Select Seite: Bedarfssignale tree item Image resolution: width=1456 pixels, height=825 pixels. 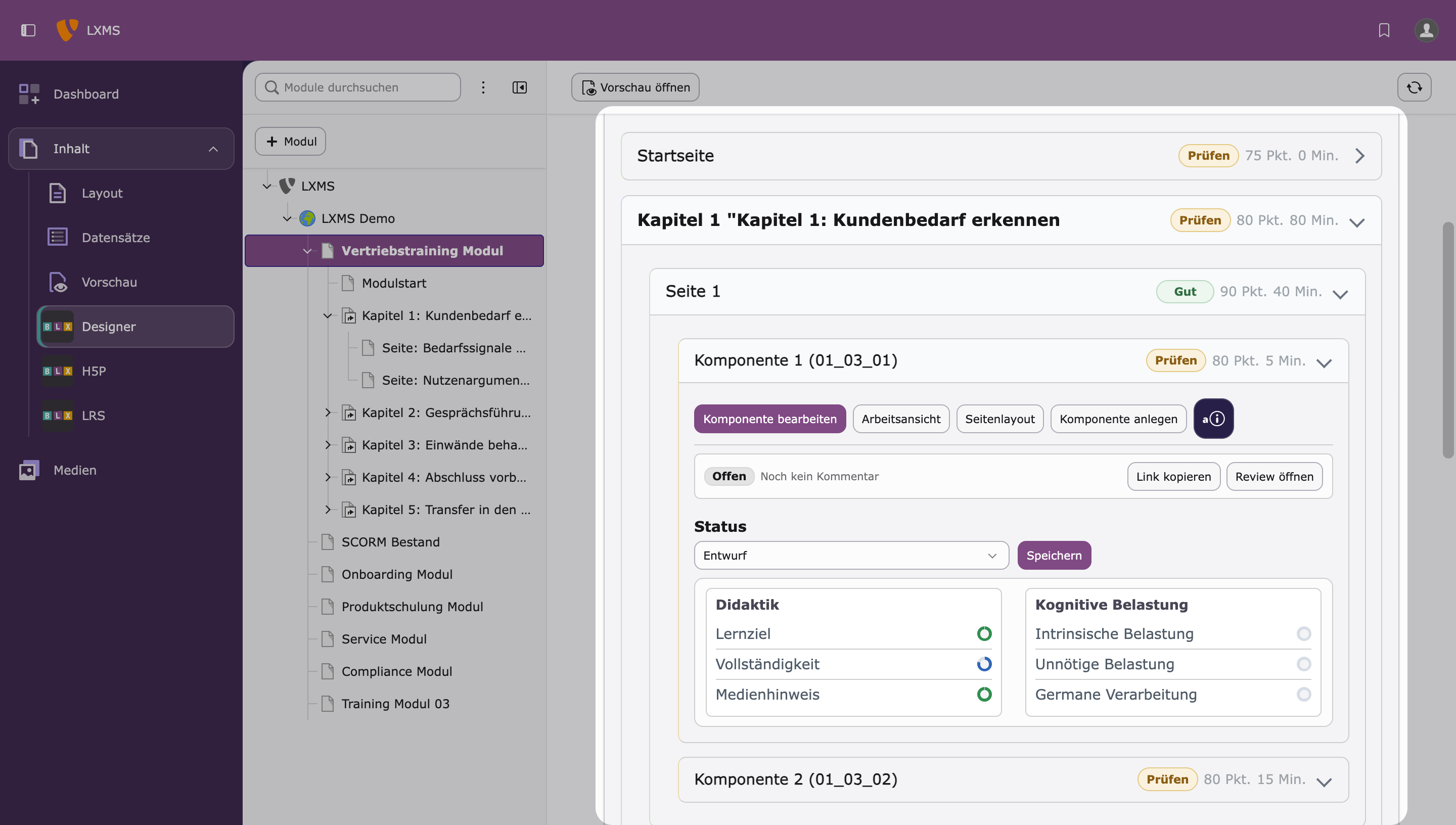tap(454, 348)
